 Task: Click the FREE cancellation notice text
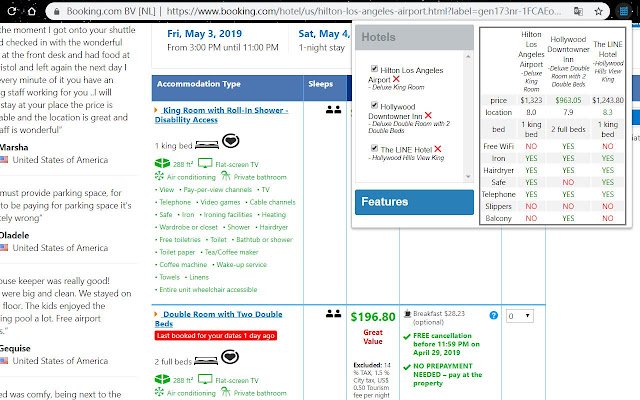[x=447, y=344]
